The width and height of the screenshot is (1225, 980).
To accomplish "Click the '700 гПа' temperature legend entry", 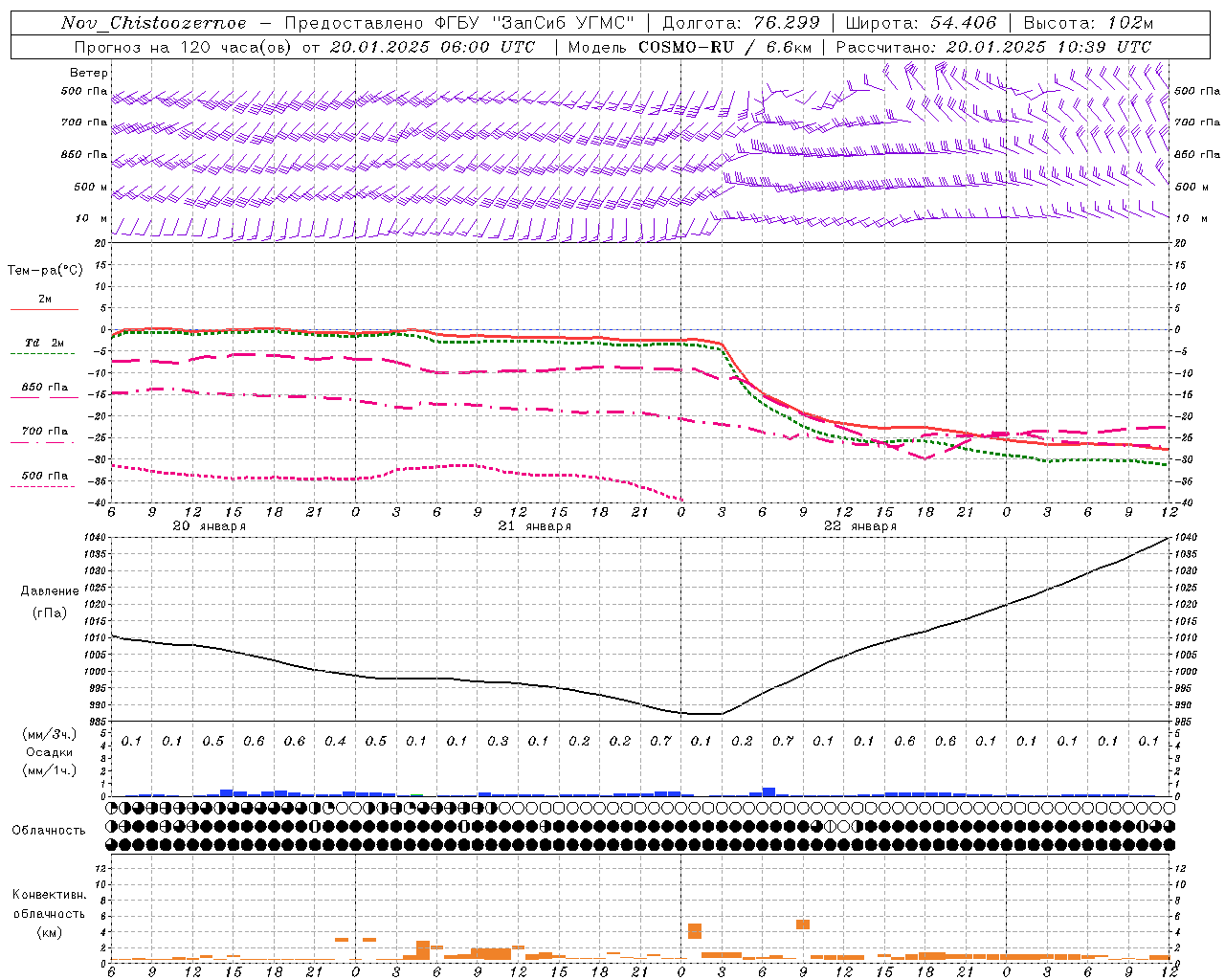I will click(45, 432).
